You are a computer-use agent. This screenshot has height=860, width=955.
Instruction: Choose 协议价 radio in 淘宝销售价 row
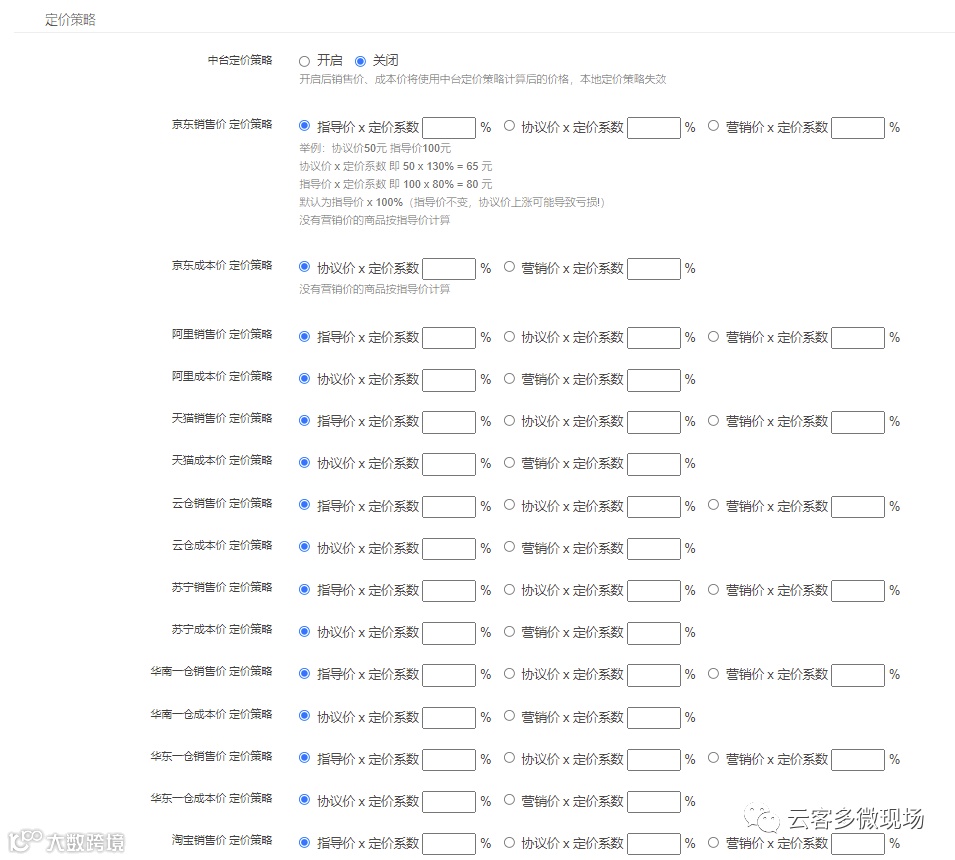509,842
